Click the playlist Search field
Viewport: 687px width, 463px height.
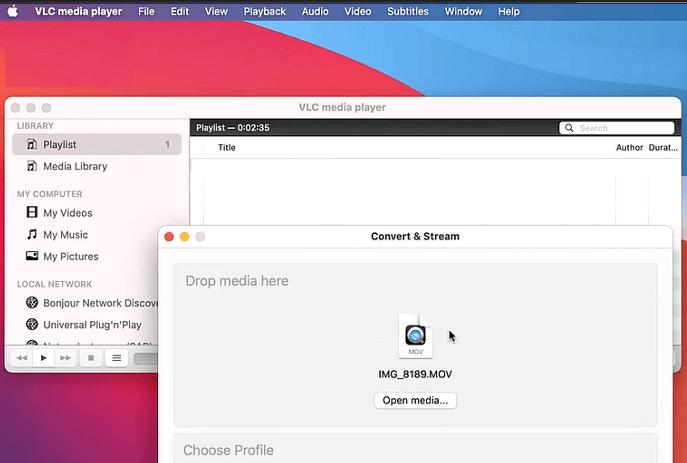coord(616,128)
